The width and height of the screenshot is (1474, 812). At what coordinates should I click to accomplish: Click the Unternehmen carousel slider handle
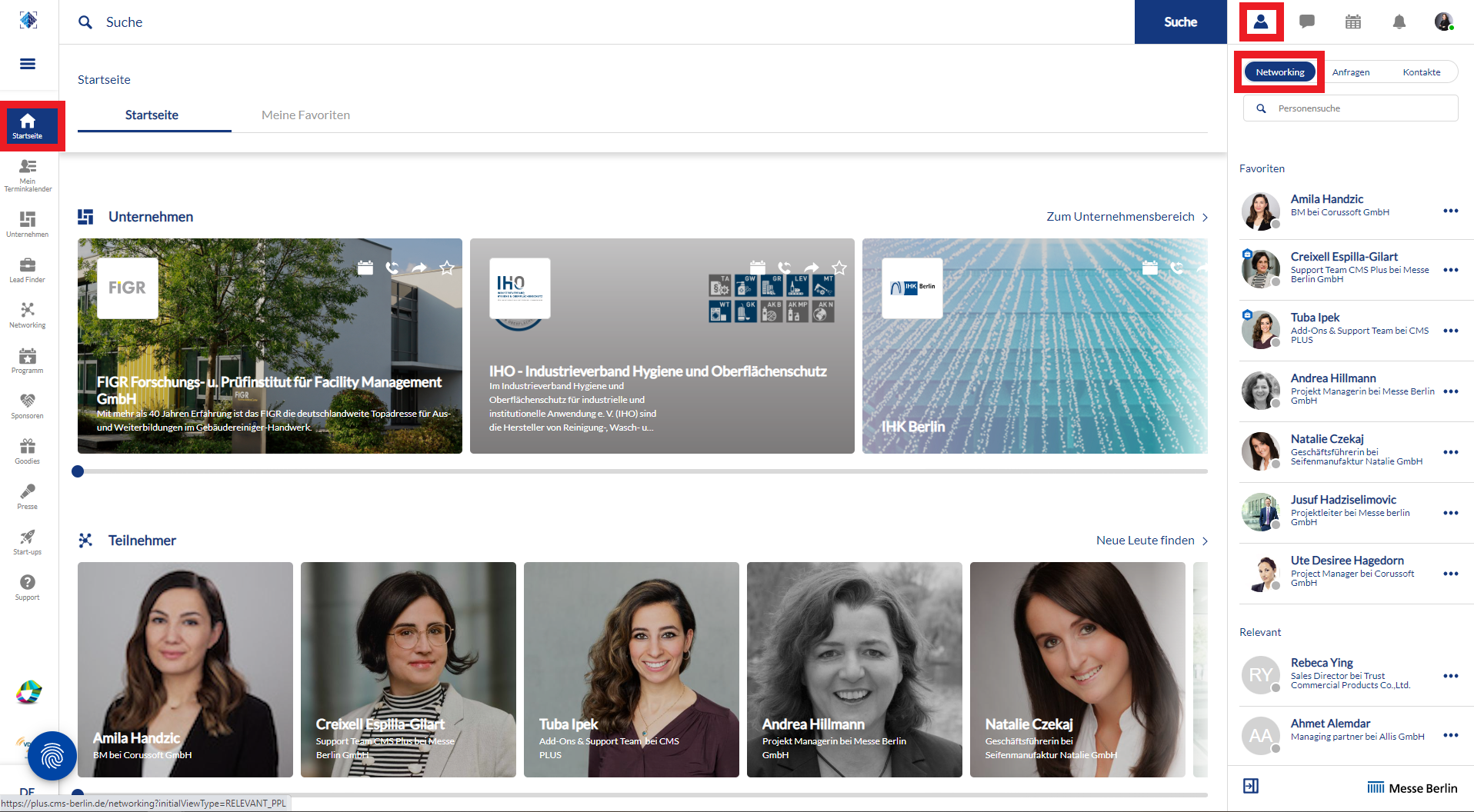pyautogui.click(x=78, y=471)
